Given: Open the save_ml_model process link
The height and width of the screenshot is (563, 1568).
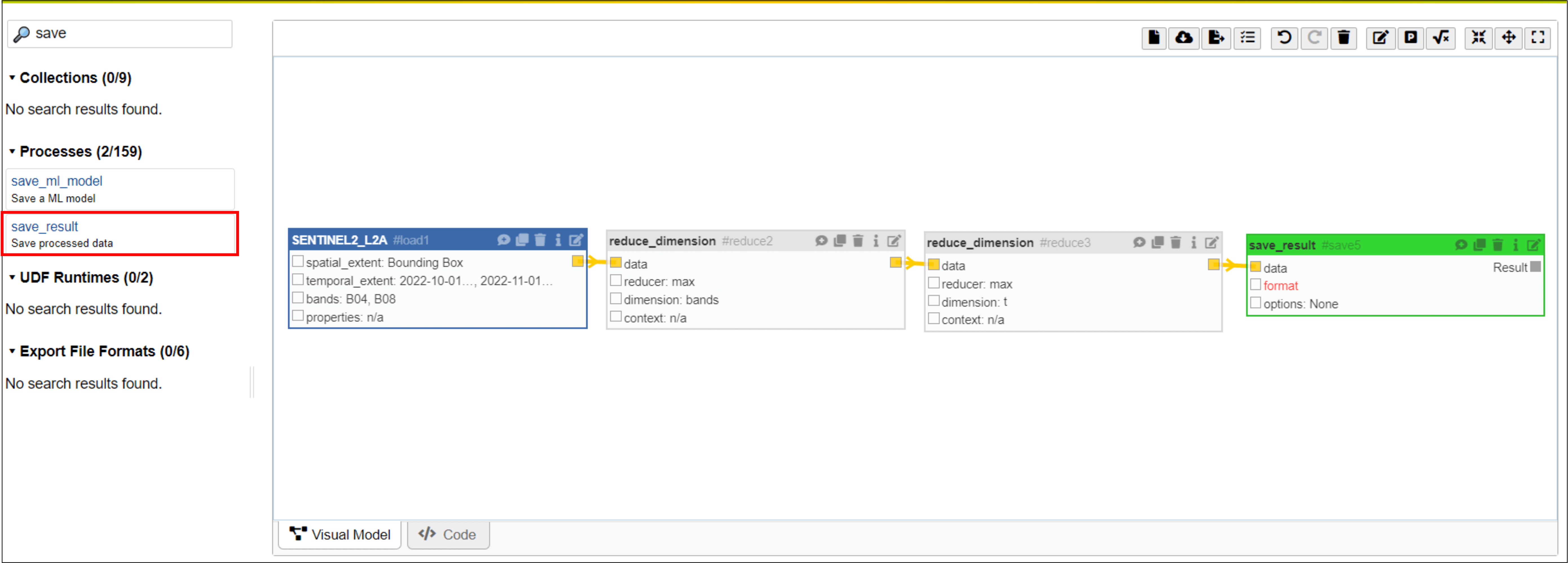Looking at the screenshot, I should [x=57, y=181].
